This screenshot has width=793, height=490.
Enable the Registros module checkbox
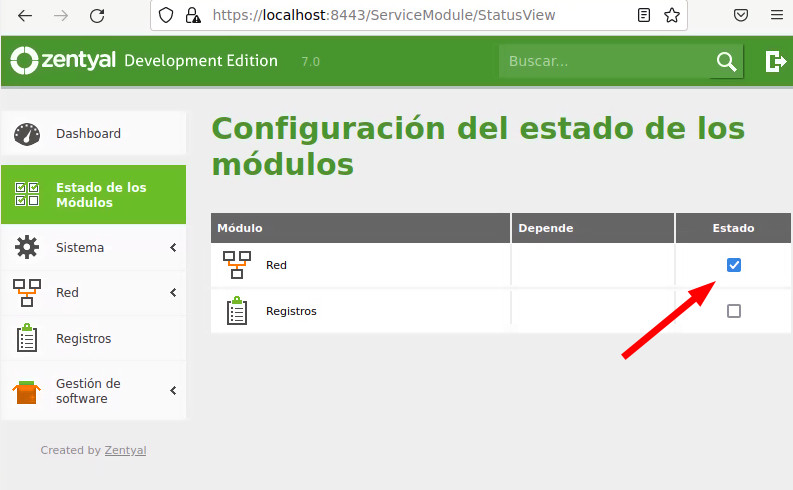coord(733,310)
